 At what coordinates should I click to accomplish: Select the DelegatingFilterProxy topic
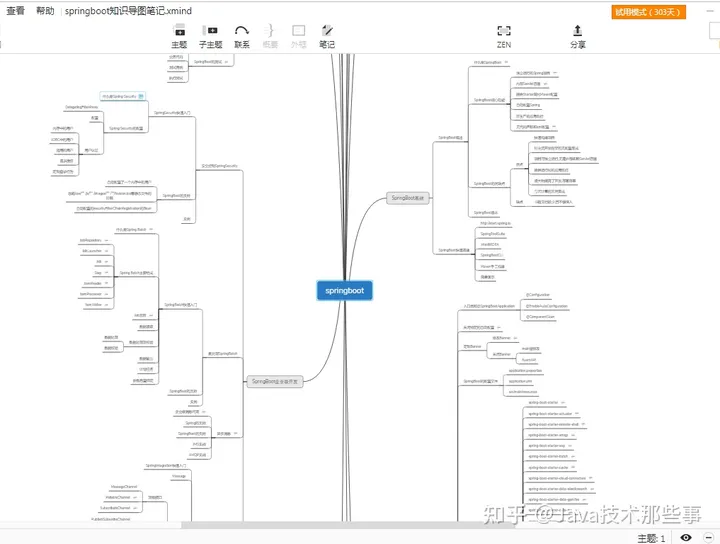(x=81, y=107)
